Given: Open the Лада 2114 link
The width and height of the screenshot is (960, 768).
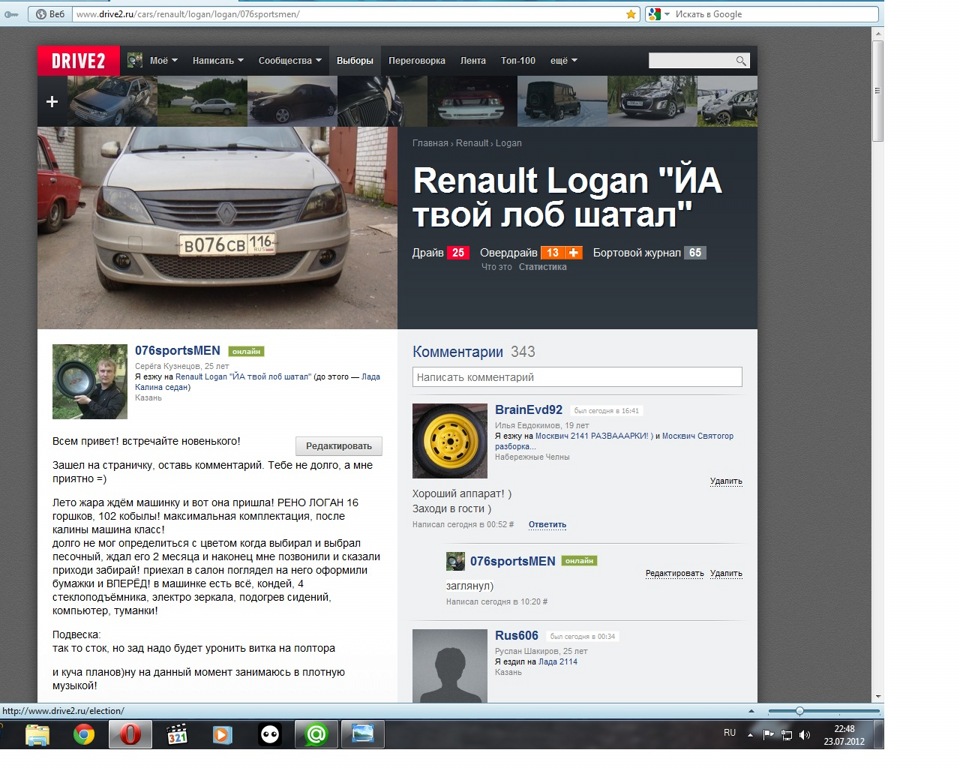Looking at the screenshot, I should tap(558, 661).
